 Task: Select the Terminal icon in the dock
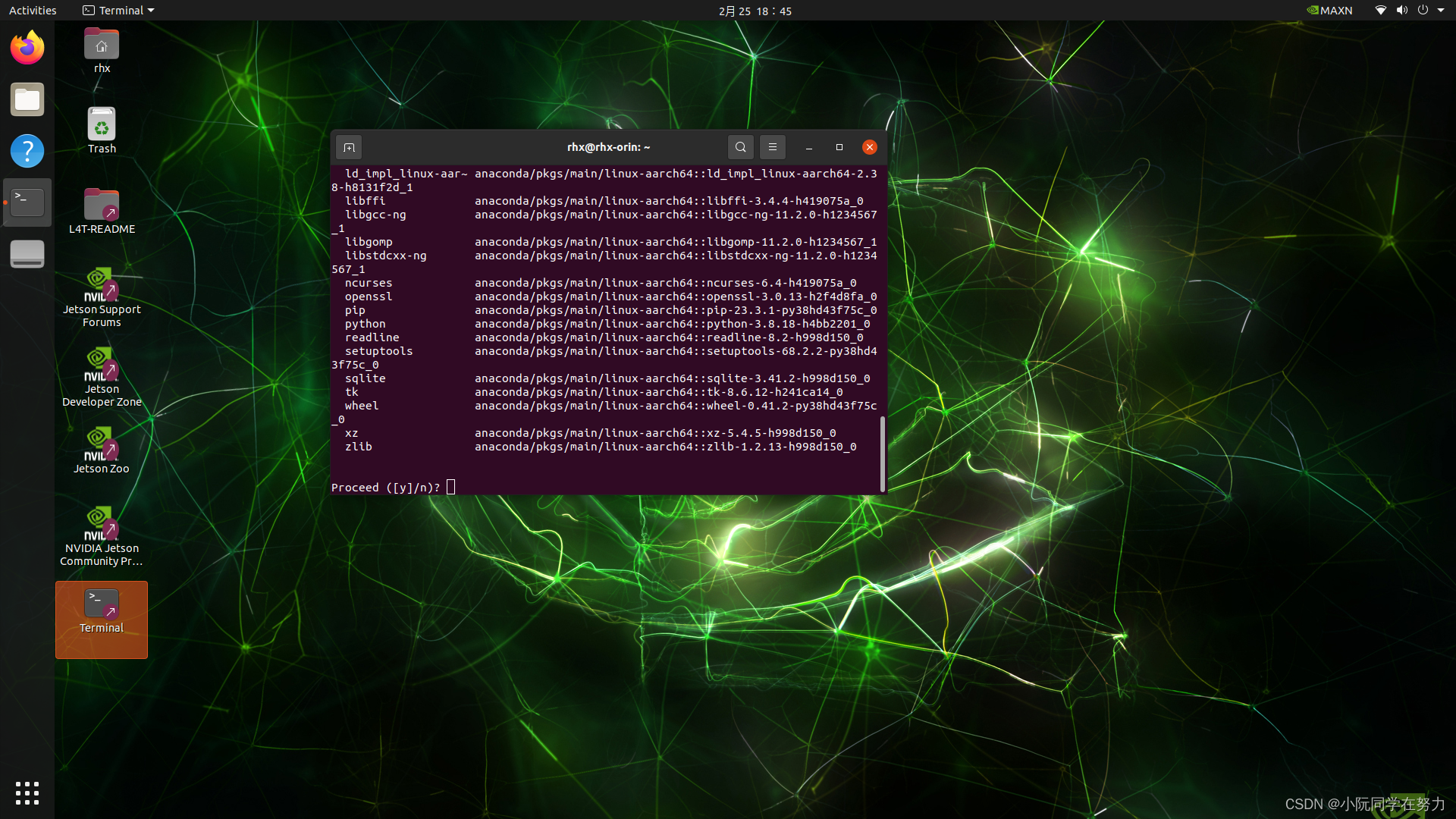27,202
